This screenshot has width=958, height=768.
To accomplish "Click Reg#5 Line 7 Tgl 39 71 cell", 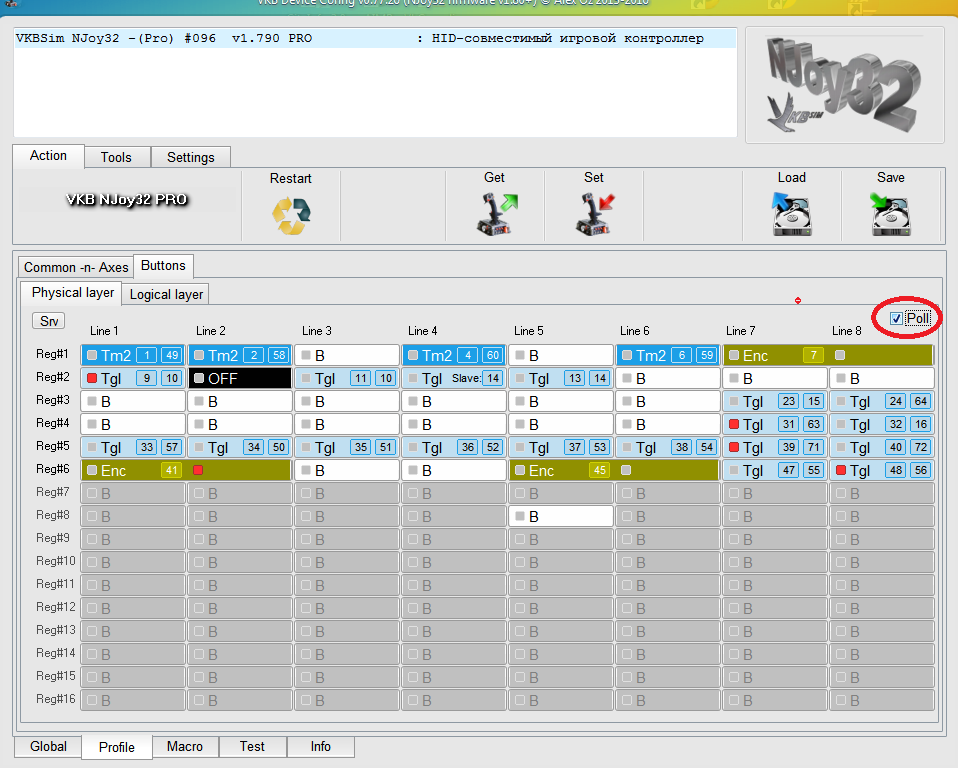I will click(x=775, y=447).
